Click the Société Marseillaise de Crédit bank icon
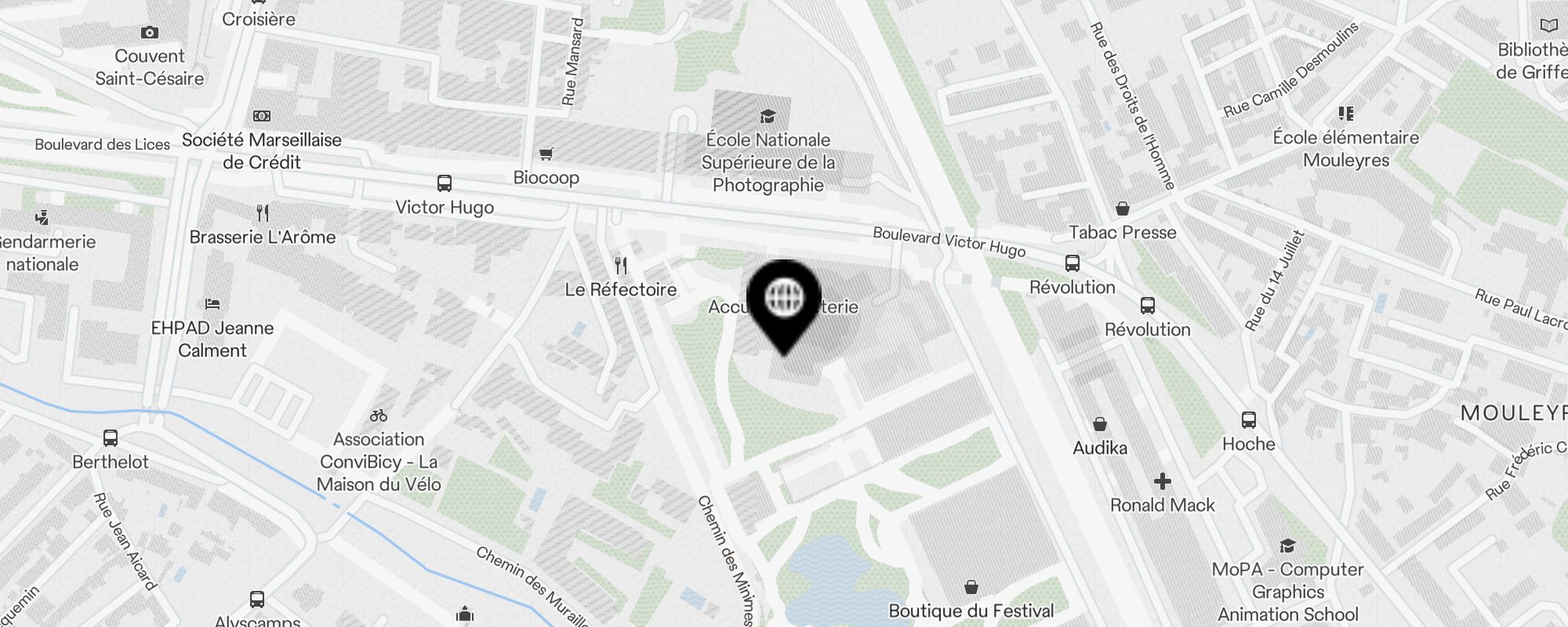The image size is (1568, 627). click(x=262, y=116)
